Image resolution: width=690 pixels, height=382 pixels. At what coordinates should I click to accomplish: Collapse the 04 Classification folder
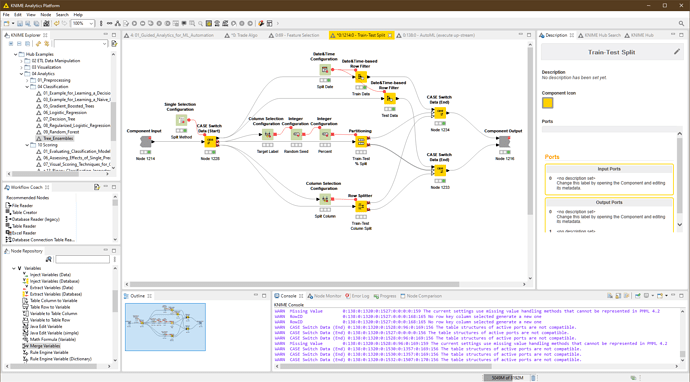(x=27, y=87)
